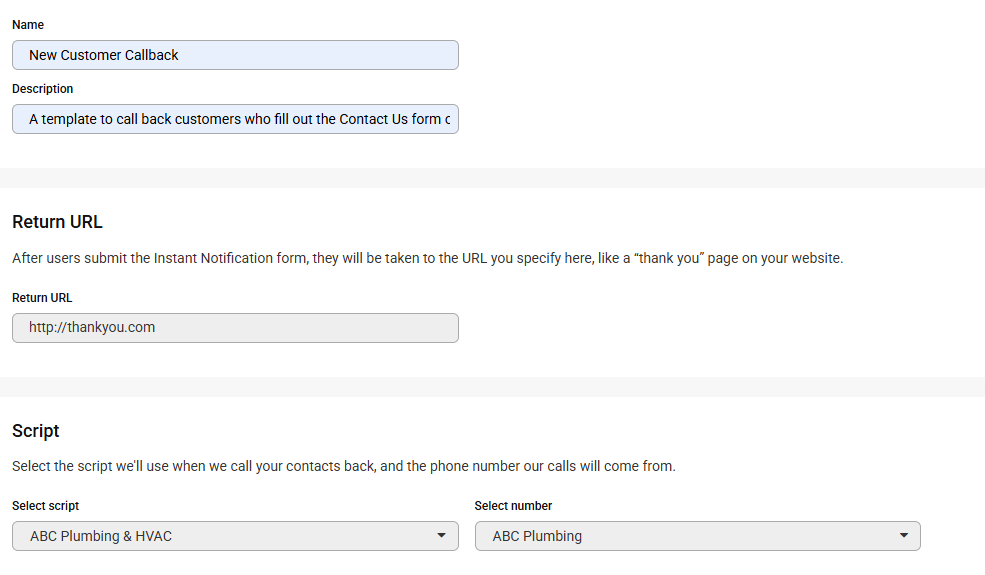Click "Instant Notification" in the help text
Image resolution: width=985 pixels, height=575 pixels.
click(x=229, y=258)
